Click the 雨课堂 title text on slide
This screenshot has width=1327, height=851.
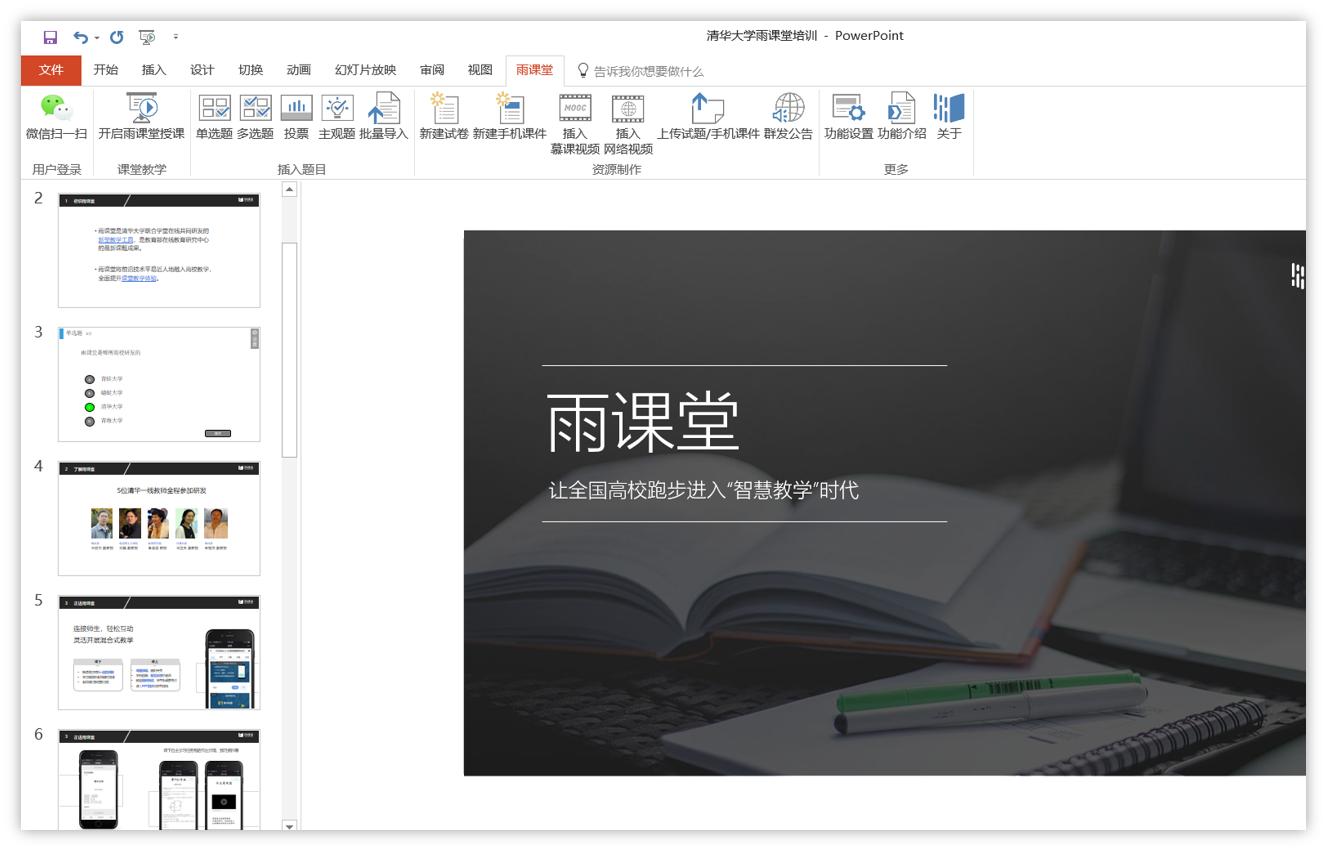(x=642, y=423)
